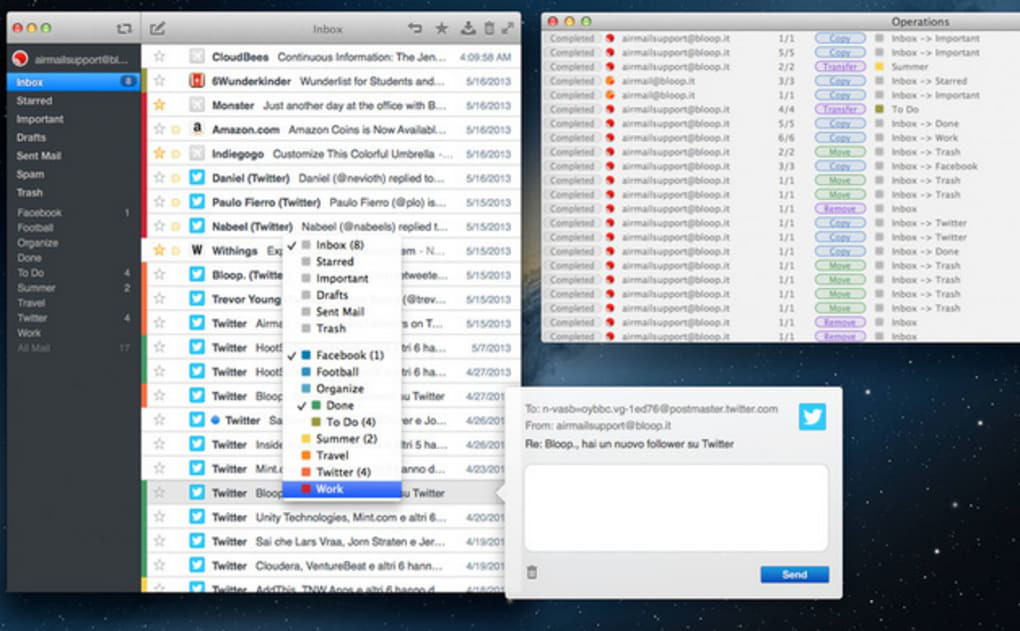Unstar the Withings message
This screenshot has height=631, width=1020.
(159, 250)
